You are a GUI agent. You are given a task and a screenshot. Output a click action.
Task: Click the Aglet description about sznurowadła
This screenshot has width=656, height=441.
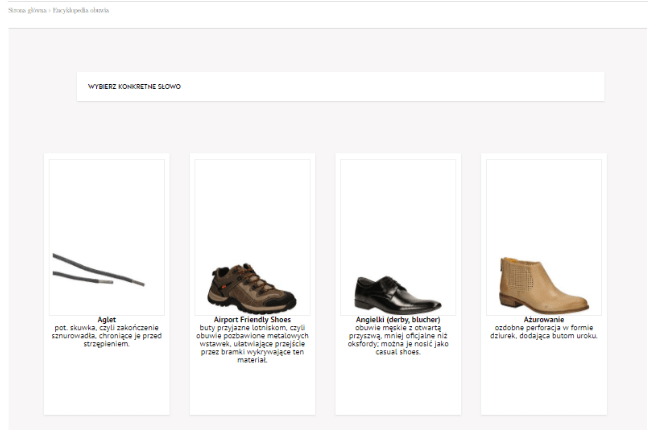[x=107, y=336]
